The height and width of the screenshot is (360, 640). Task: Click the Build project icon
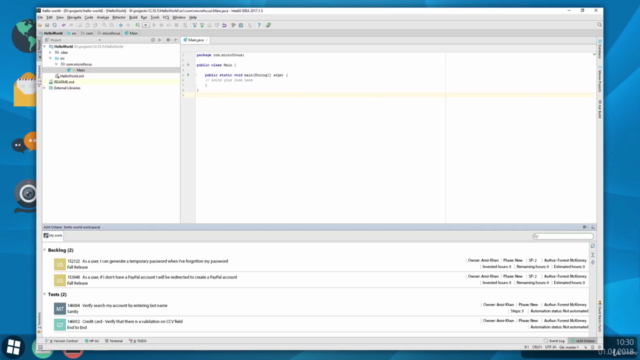[x=138, y=25]
